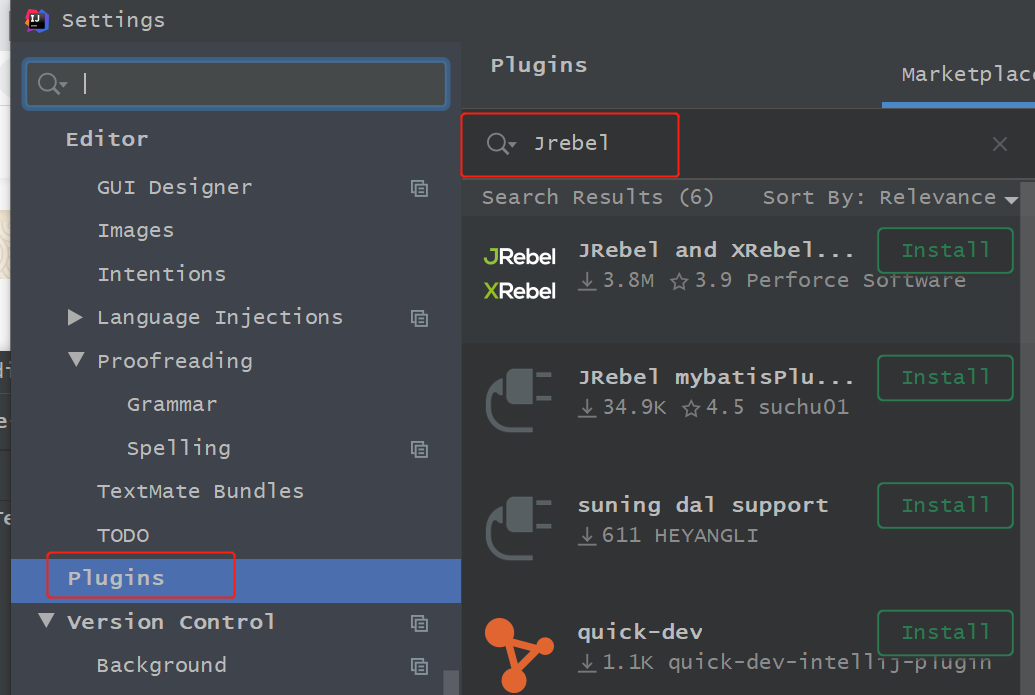Click the JRebel and XRebel plugin logo
1035x695 pixels.
[x=519, y=273]
